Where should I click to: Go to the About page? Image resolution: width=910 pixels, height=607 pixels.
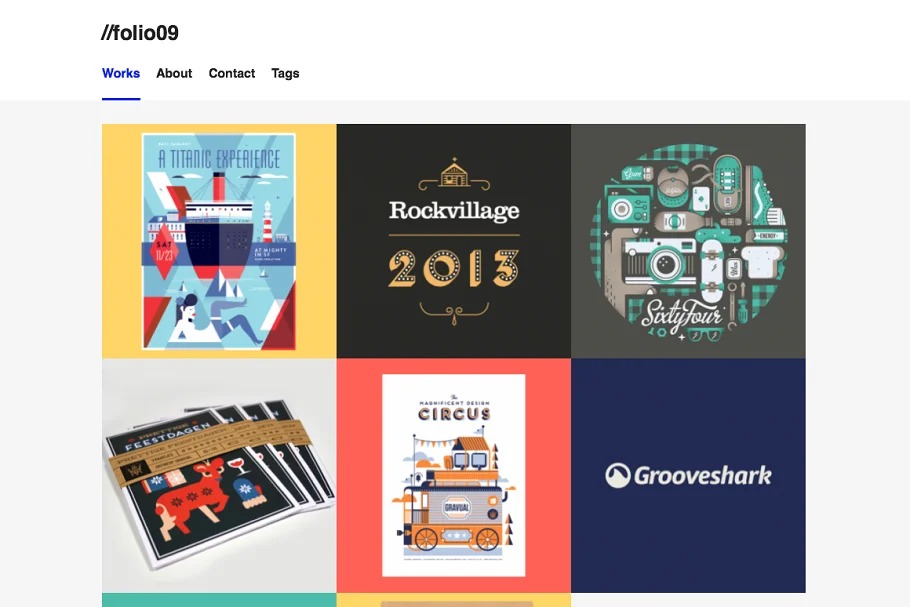[174, 73]
